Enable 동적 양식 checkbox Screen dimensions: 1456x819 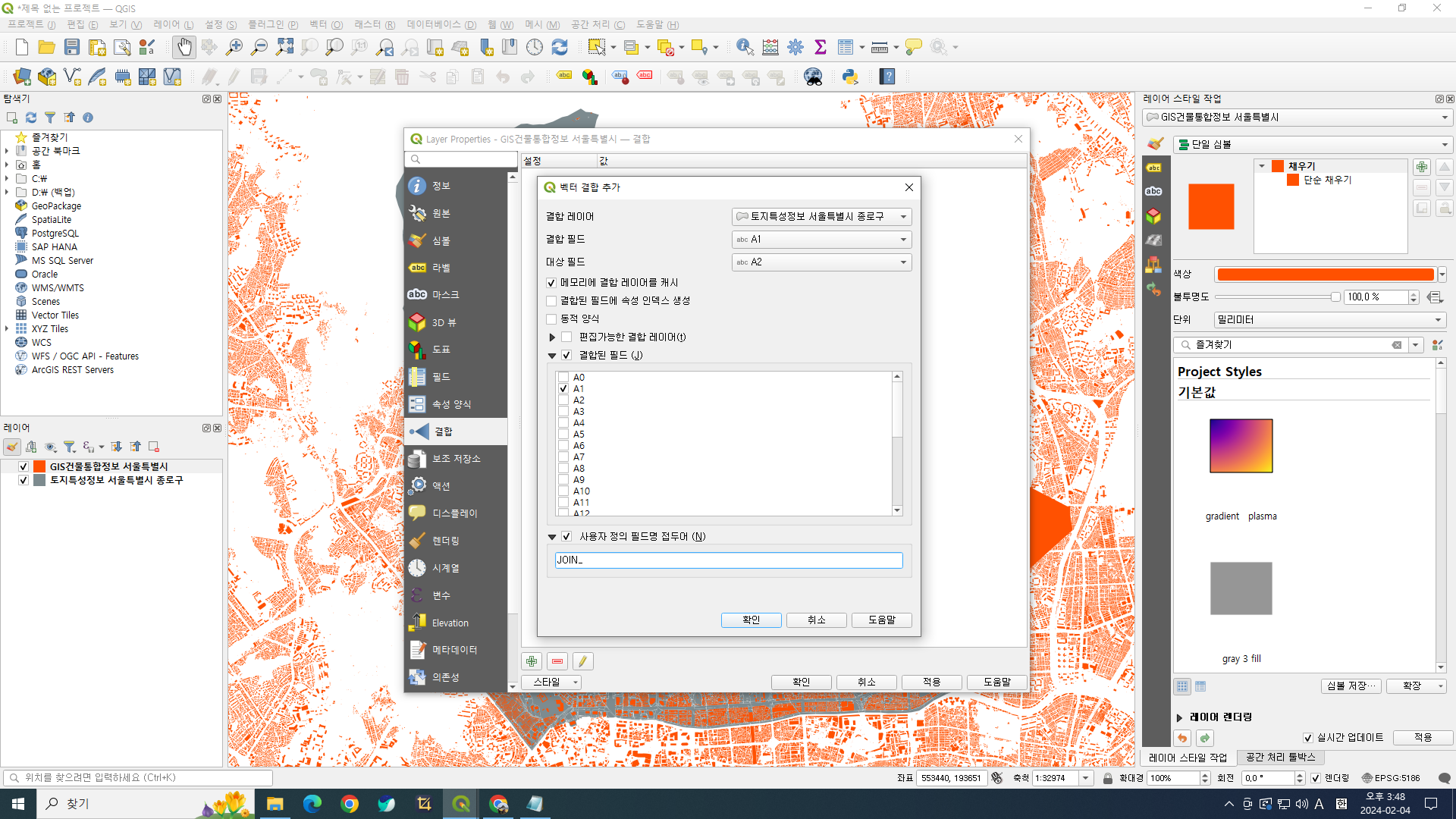(552, 318)
